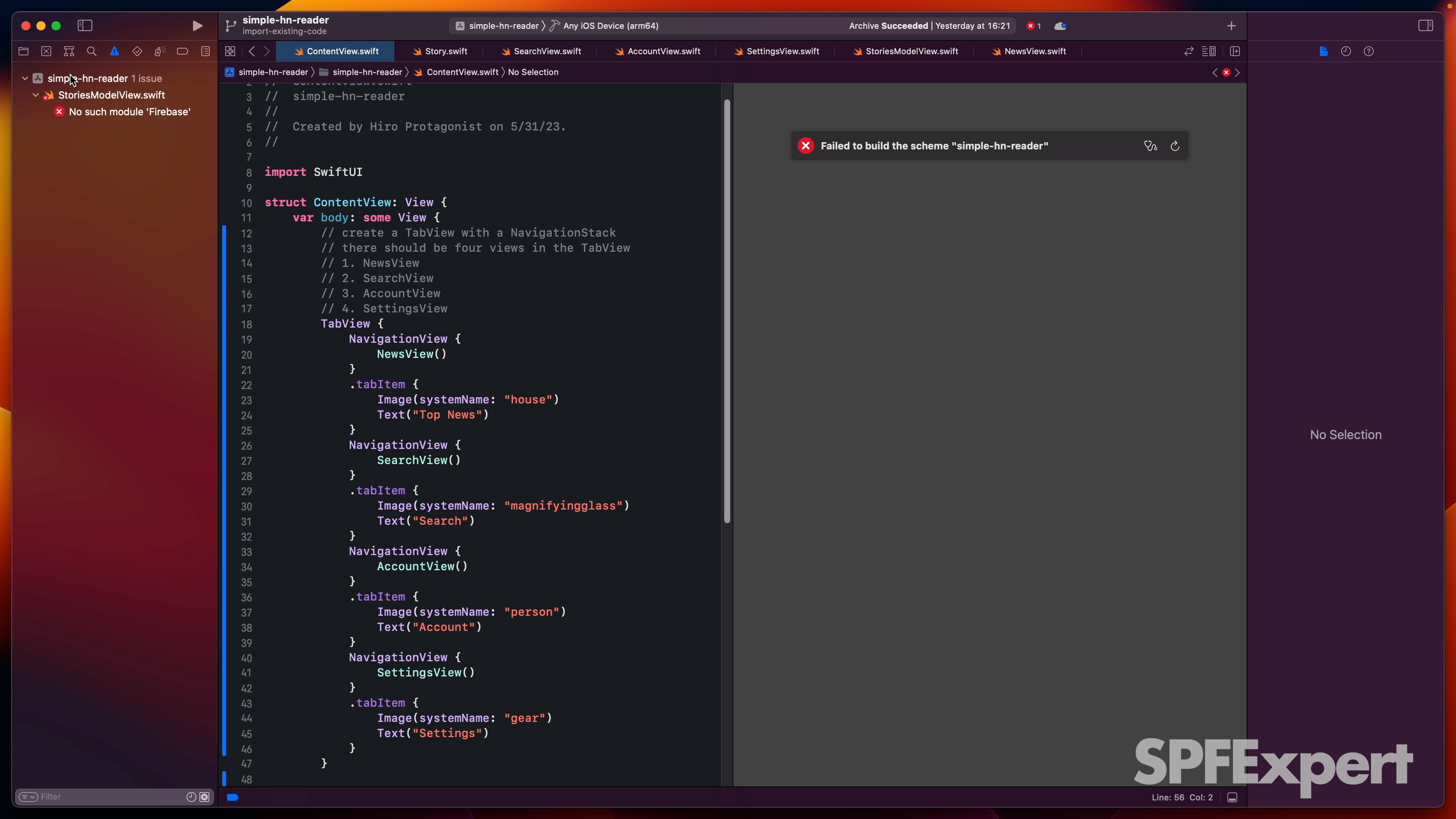
Task: Switch to the NewsView.swift tab
Action: tap(1029, 52)
